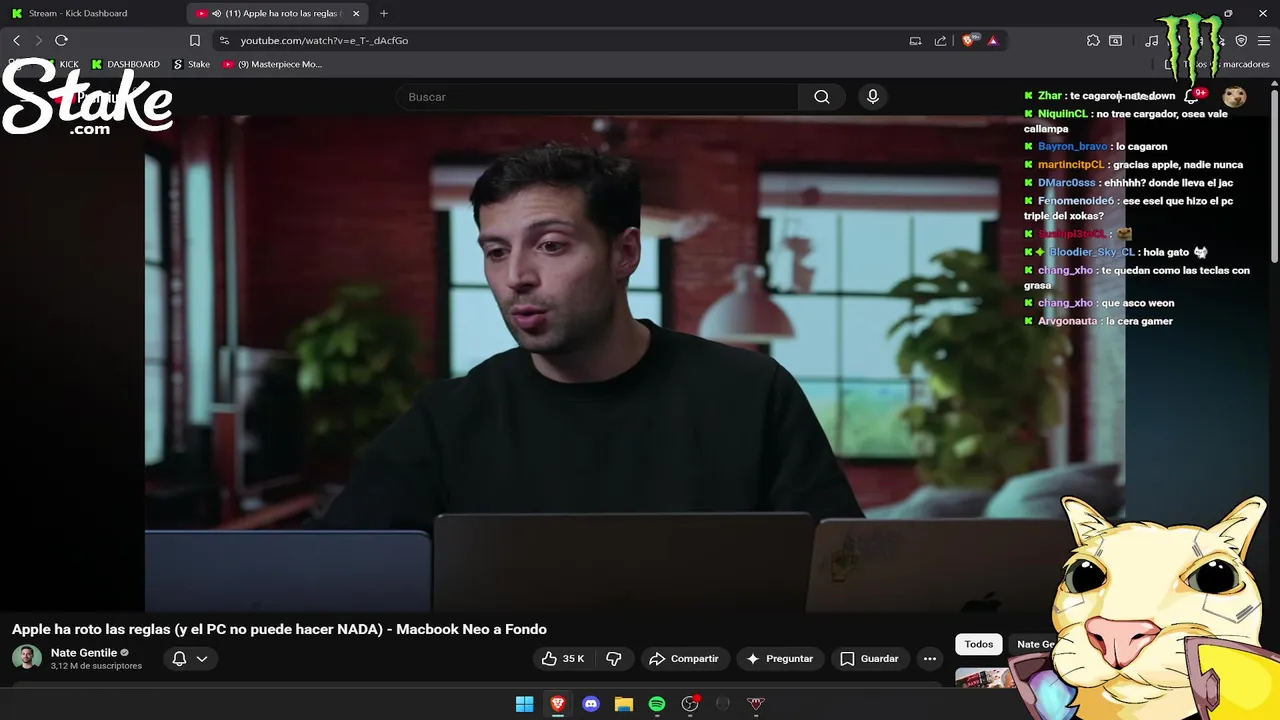Click the Guardar save button
The height and width of the screenshot is (720, 1280).
pyautogui.click(x=869, y=658)
